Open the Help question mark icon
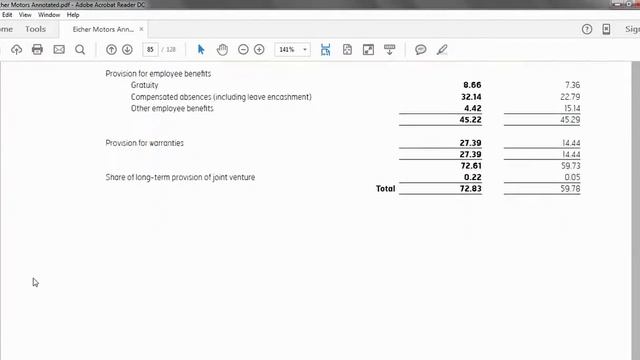This screenshot has width=640, height=360. point(587,29)
